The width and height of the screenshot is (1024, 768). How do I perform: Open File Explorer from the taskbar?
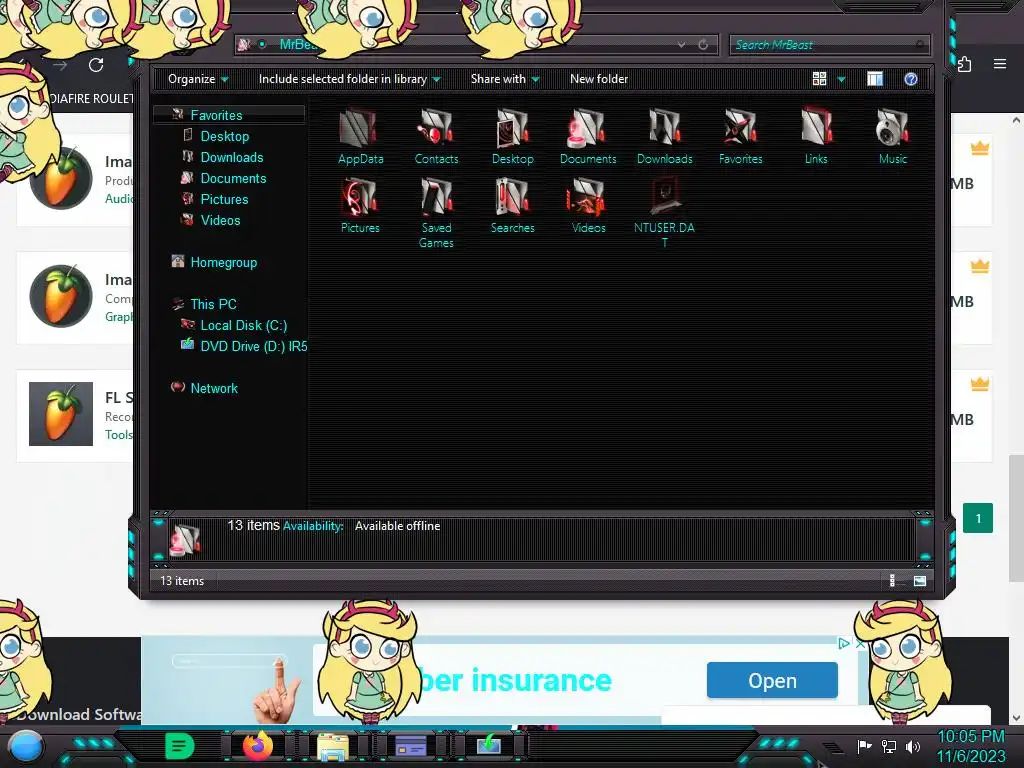tap(332, 746)
